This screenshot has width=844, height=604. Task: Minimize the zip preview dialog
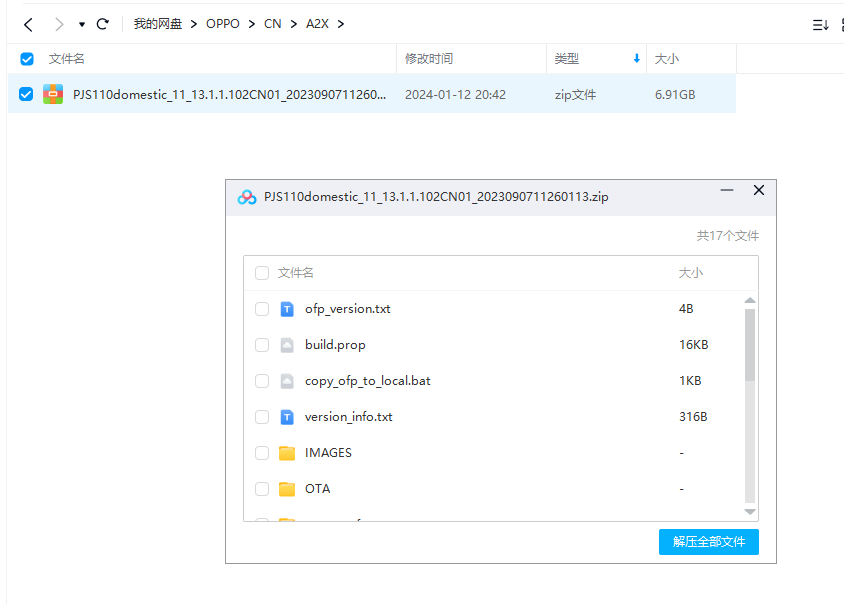[727, 190]
